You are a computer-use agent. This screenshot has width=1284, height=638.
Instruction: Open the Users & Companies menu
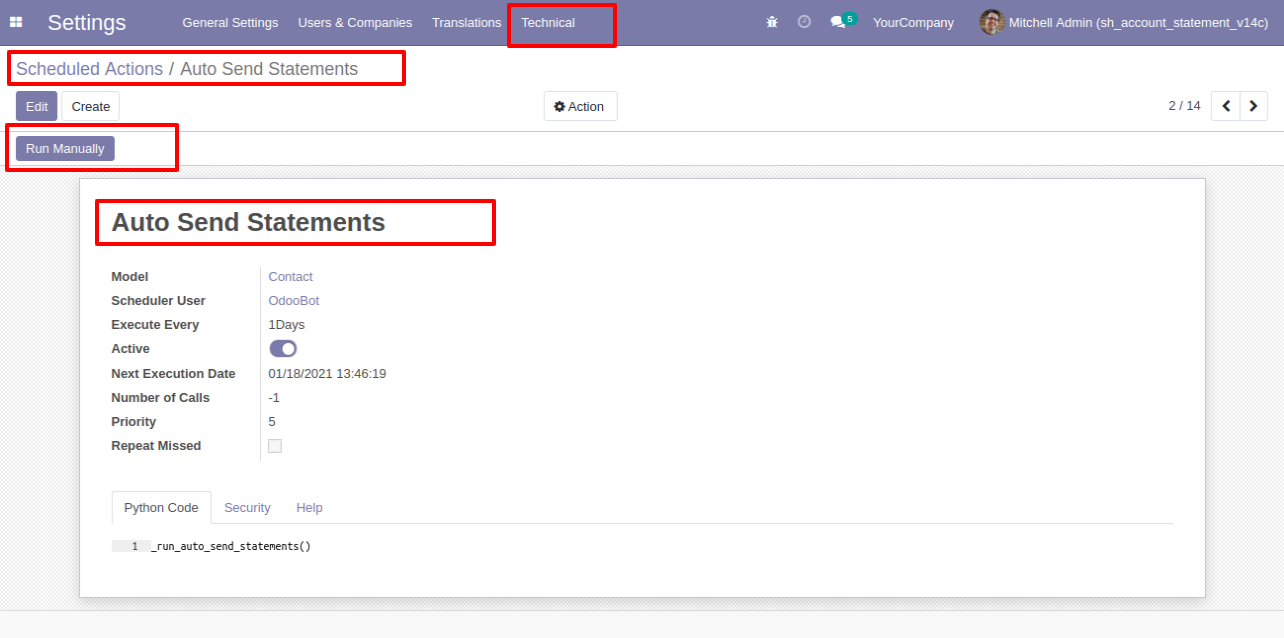[355, 22]
